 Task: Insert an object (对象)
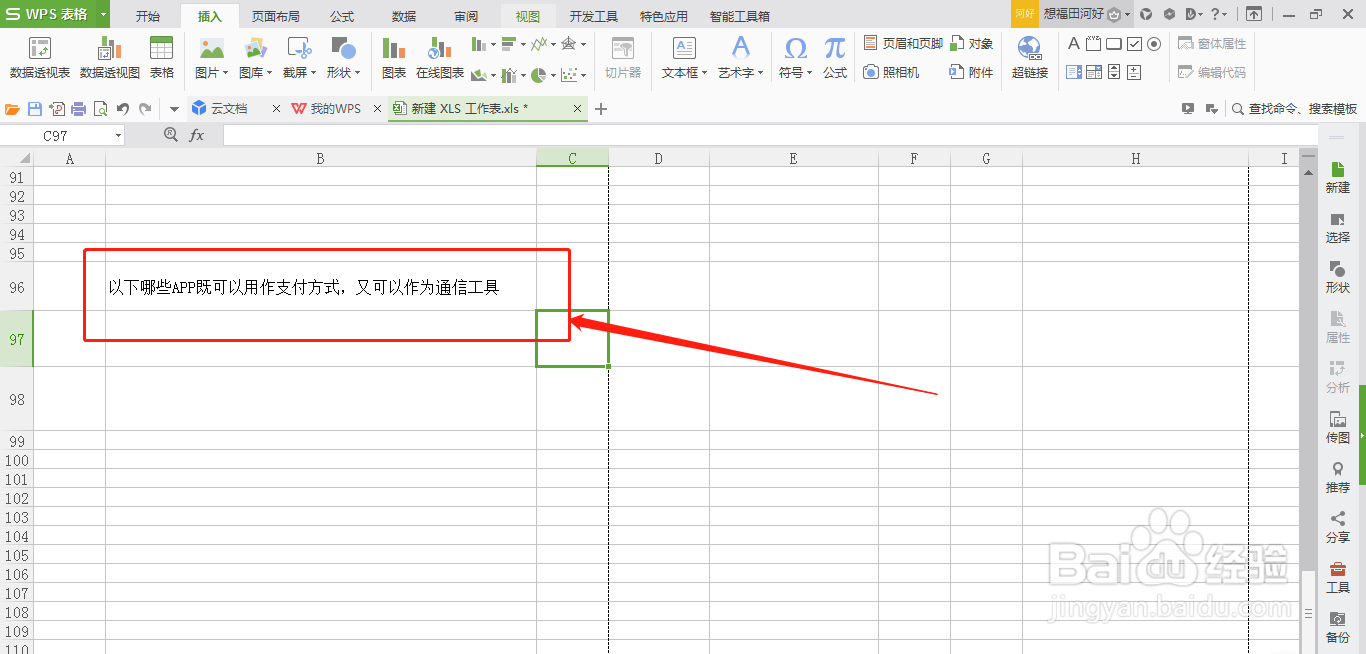pos(972,44)
